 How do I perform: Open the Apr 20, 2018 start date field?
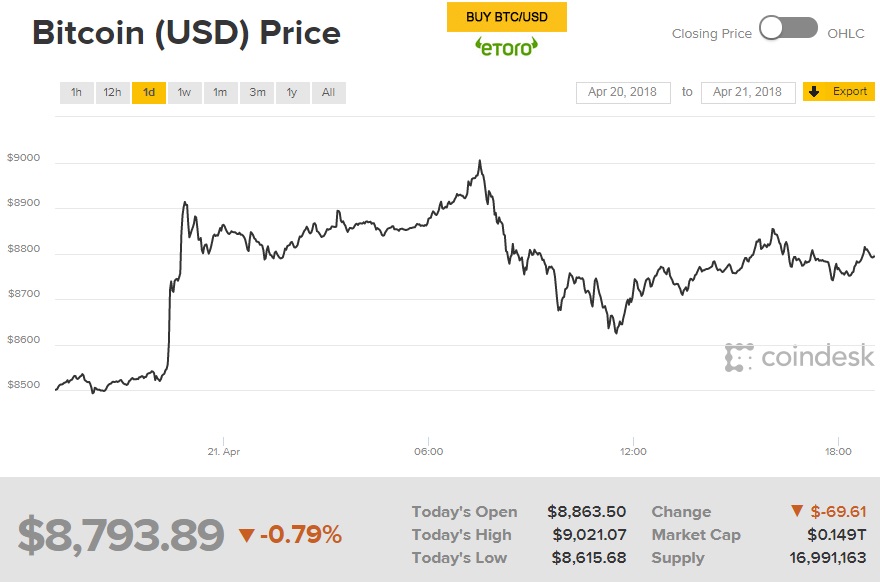622,92
